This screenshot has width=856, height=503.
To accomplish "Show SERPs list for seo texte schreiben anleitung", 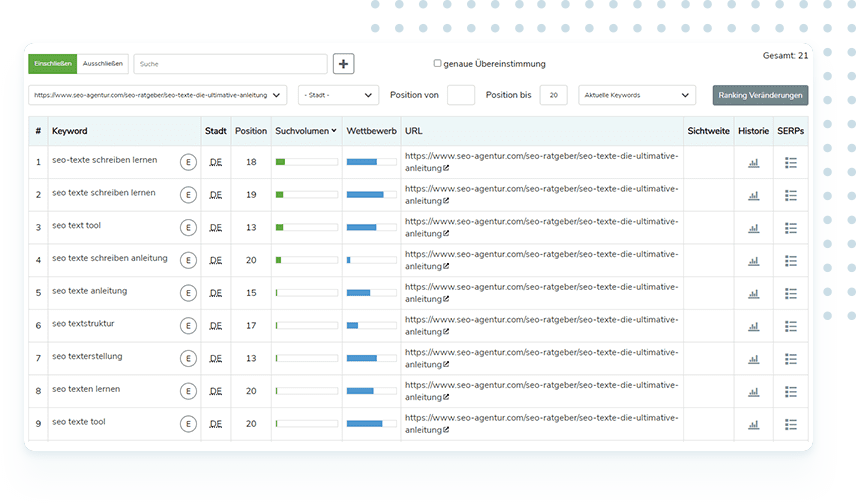I will pyautogui.click(x=790, y=261).
